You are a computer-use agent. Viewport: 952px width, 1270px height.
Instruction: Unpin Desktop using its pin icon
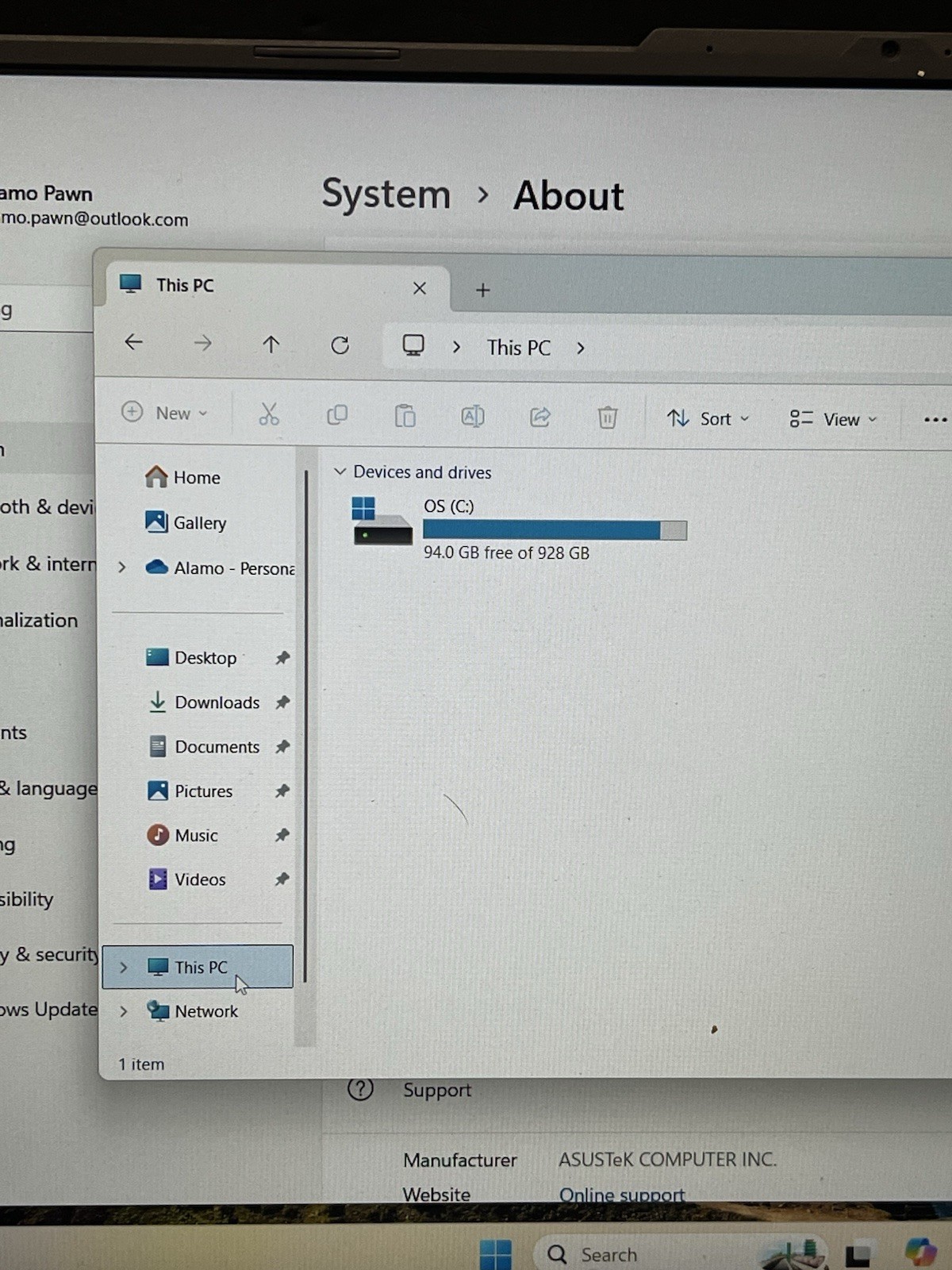[x=282, y=657]
